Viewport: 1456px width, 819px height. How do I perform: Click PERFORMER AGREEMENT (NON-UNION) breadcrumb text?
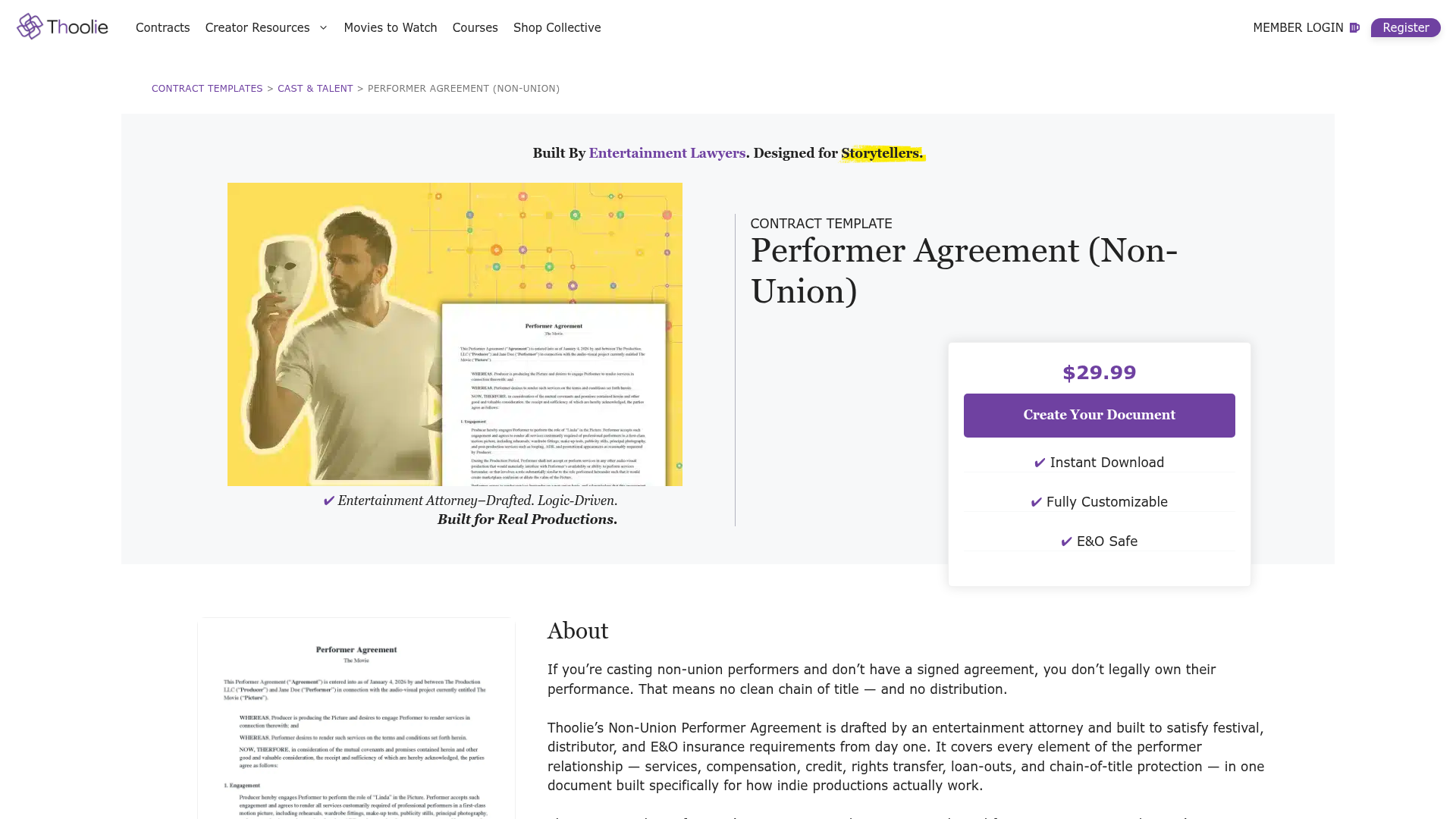click(x=463, y=89)
